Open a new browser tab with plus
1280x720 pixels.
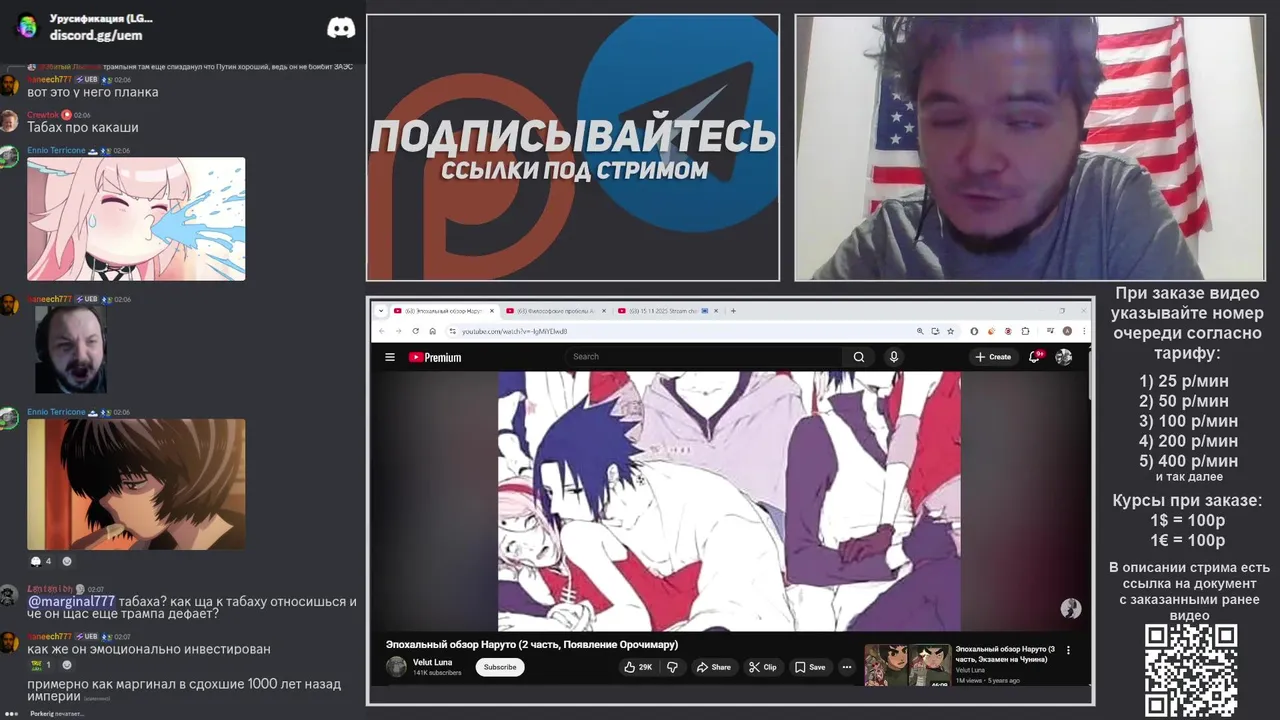click(733, 311)
